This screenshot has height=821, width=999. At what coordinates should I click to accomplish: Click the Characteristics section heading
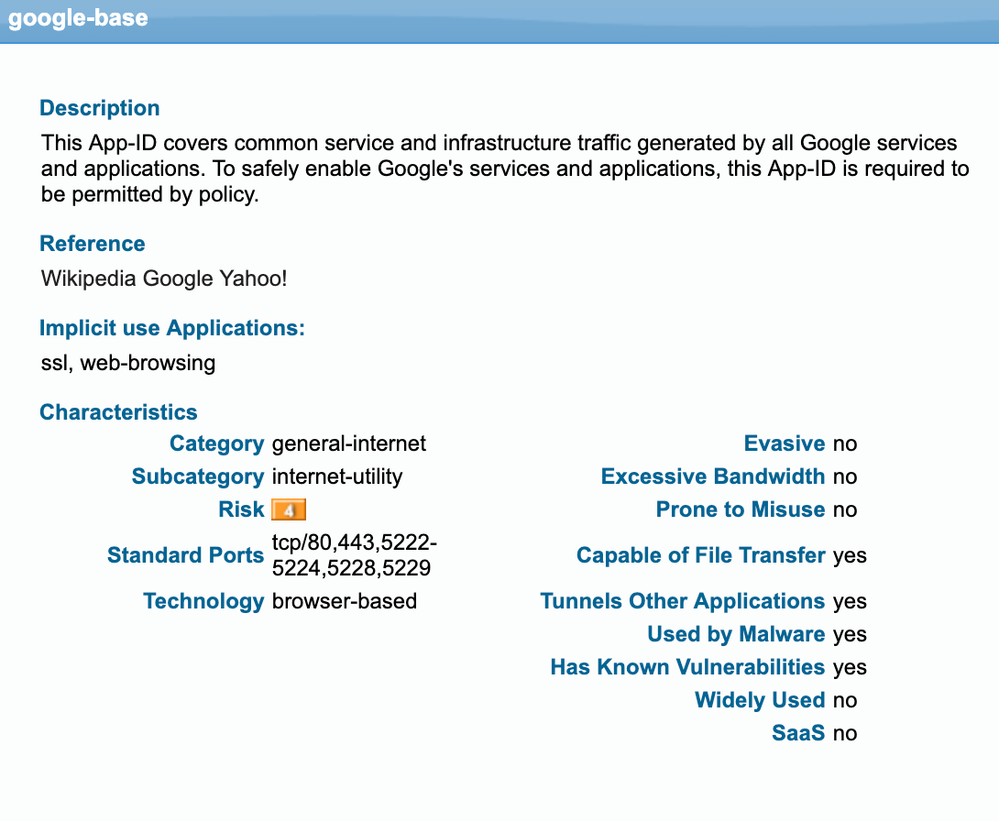coord(118,412)
